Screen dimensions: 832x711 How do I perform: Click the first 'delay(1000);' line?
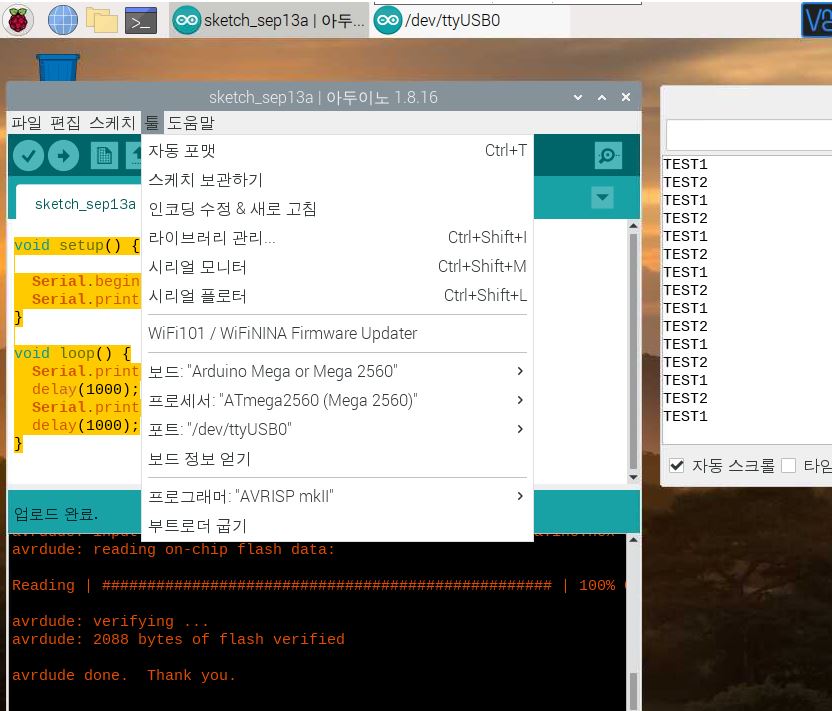click(x=85, y=389)
